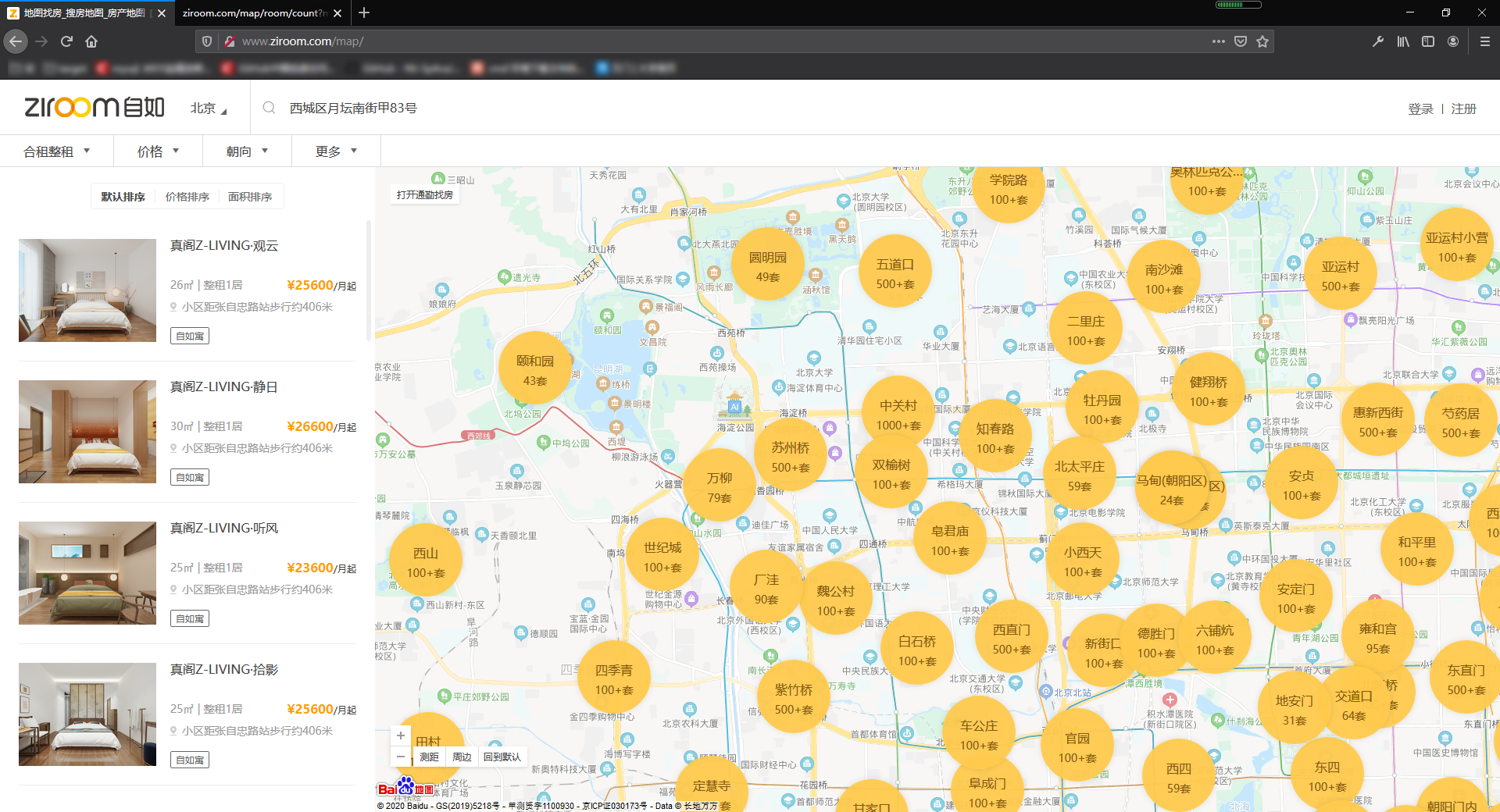The width and height of the screenshot is (1500, 812).
Task: Open the 真阁Z-LIVING·观云 listing title
Action: pos(224,246)
